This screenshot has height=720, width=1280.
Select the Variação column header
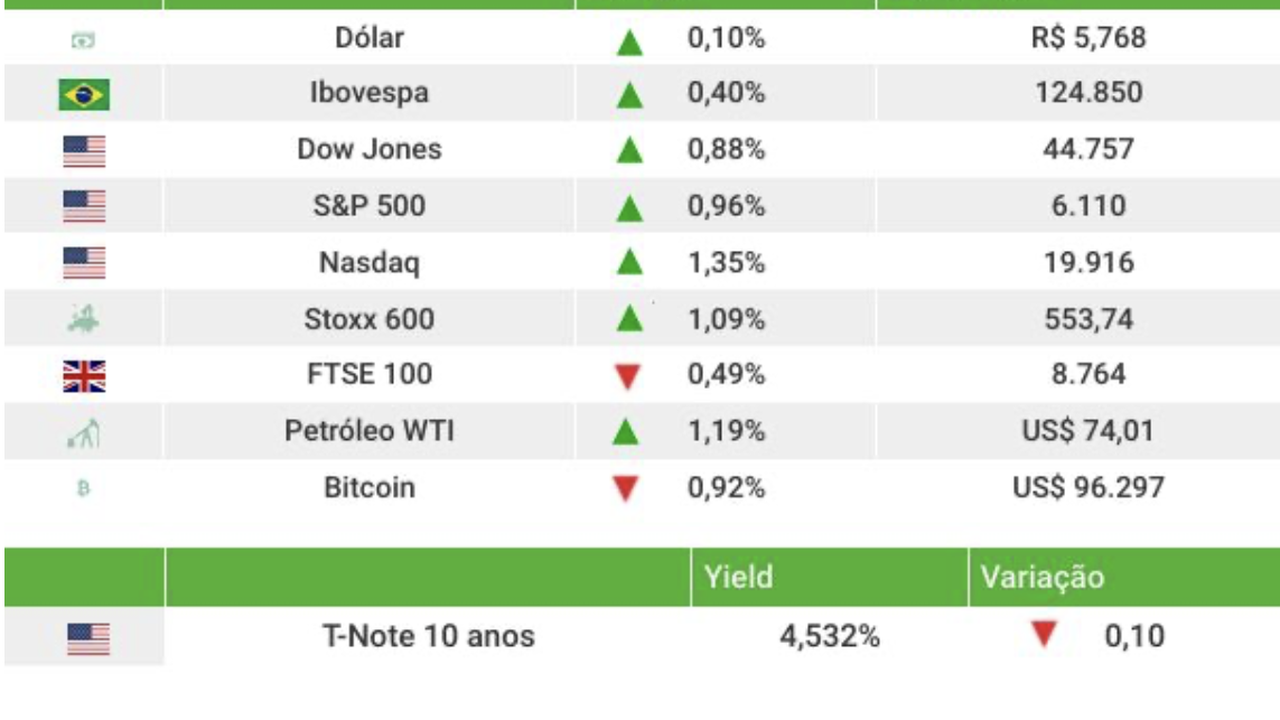click(1042, 577)
